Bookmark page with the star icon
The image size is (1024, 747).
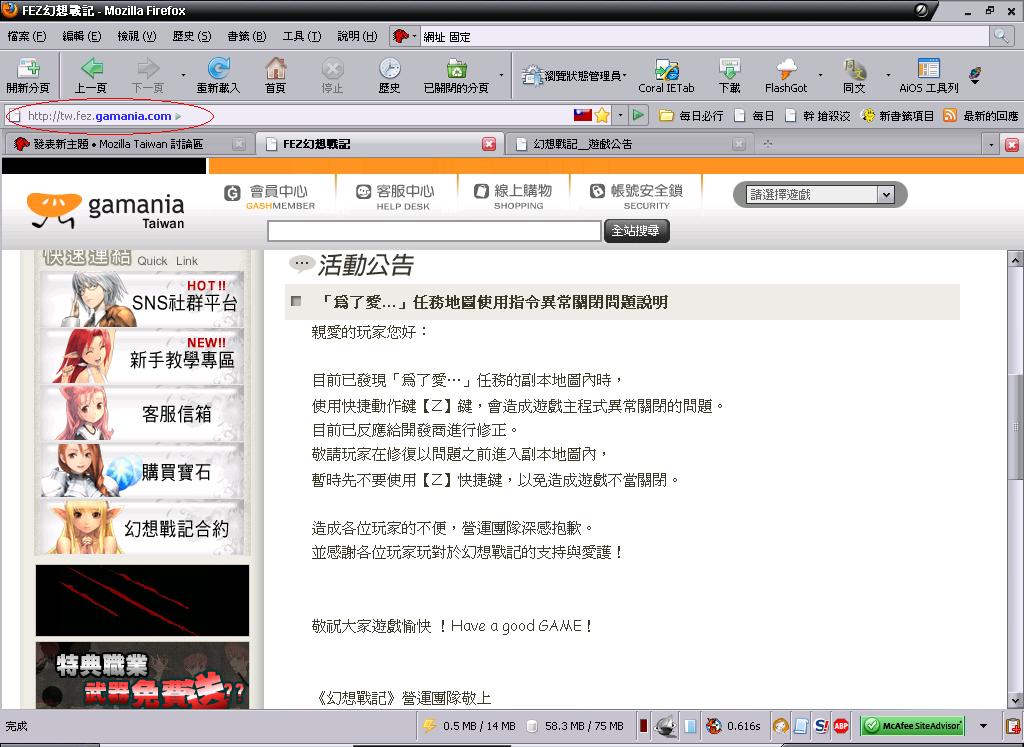click(x=602, y=115)
